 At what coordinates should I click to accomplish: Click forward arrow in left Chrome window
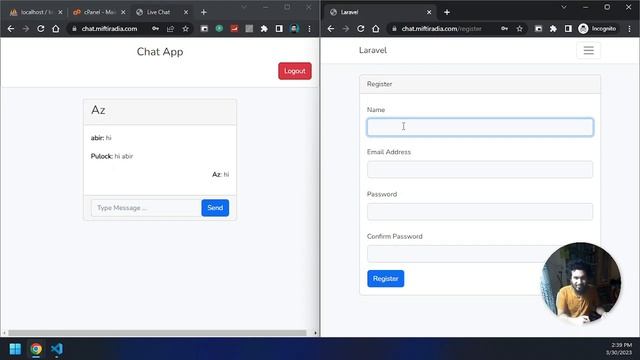[x=26, y=29]
